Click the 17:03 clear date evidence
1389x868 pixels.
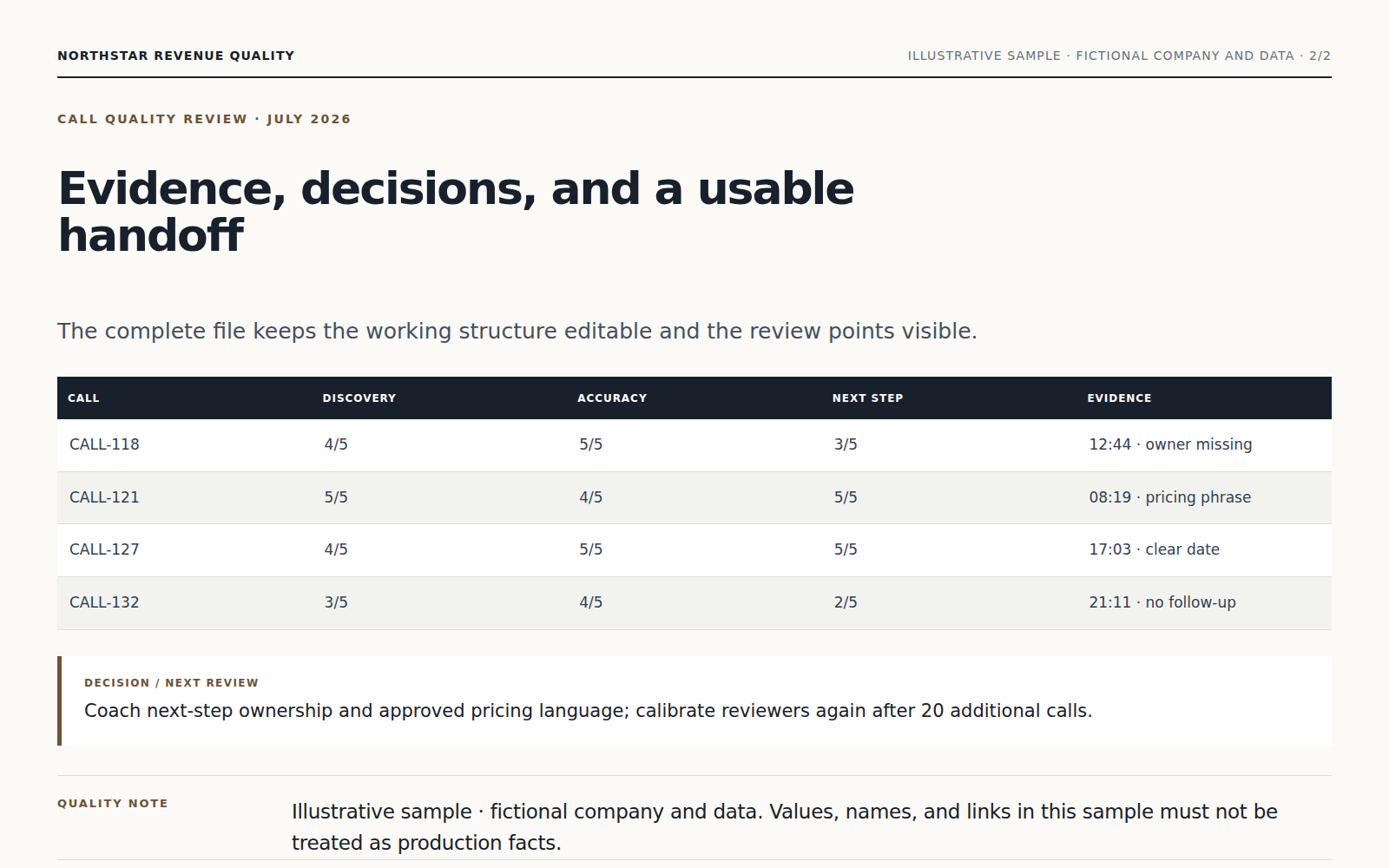click(x=1154, y=549)
